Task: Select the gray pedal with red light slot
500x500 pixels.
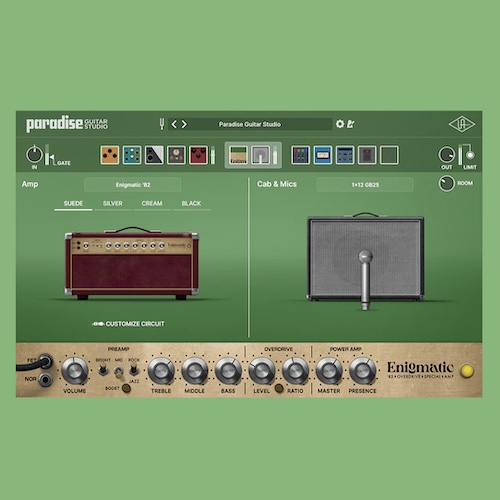Action: tap(367, 155)
